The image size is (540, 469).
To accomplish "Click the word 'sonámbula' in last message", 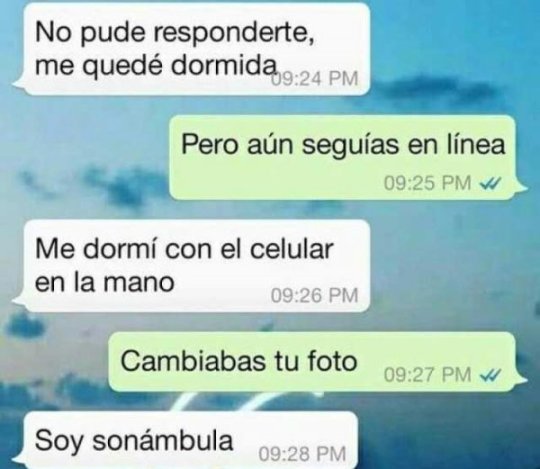I will (x=163, y=440).
